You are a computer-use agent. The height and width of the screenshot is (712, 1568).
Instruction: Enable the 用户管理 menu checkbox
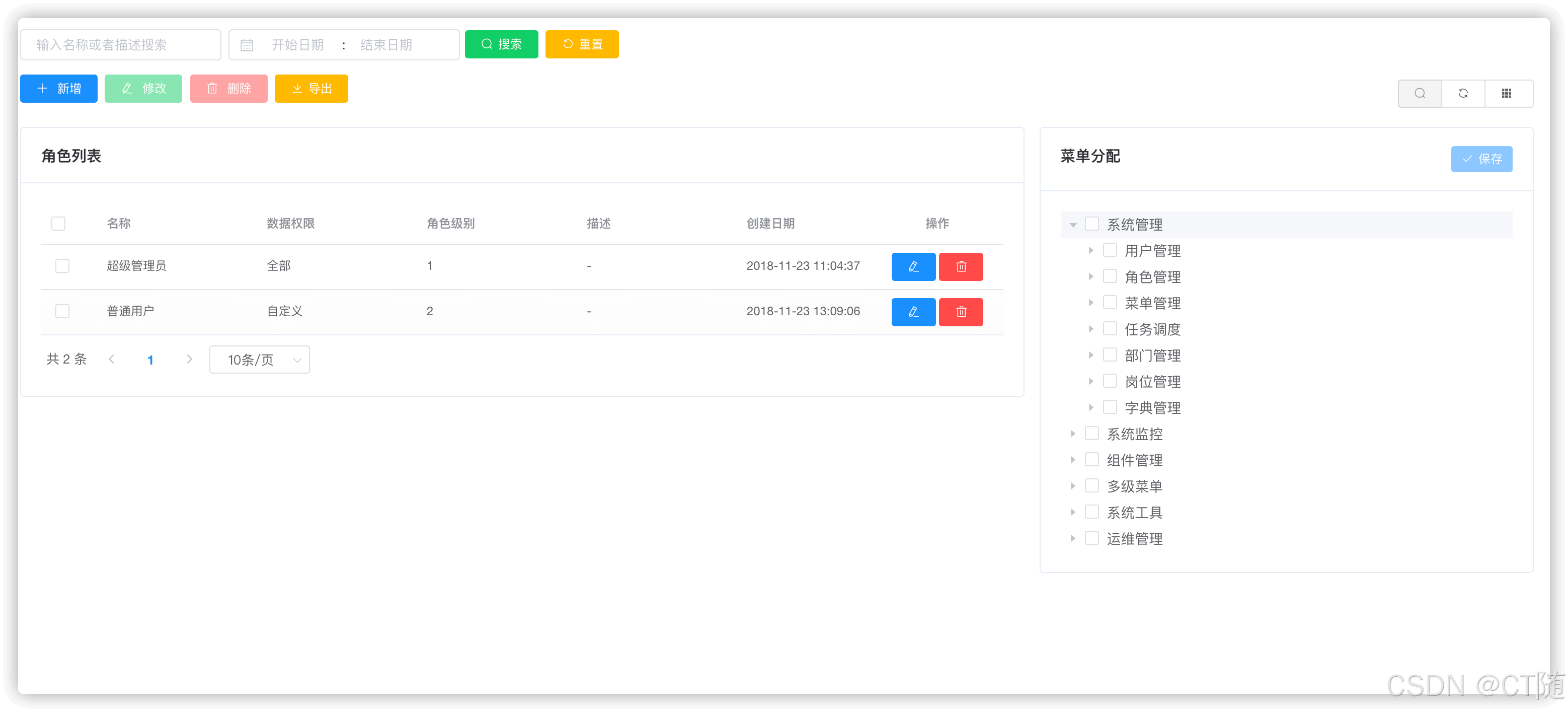[x=1110, y=250]
